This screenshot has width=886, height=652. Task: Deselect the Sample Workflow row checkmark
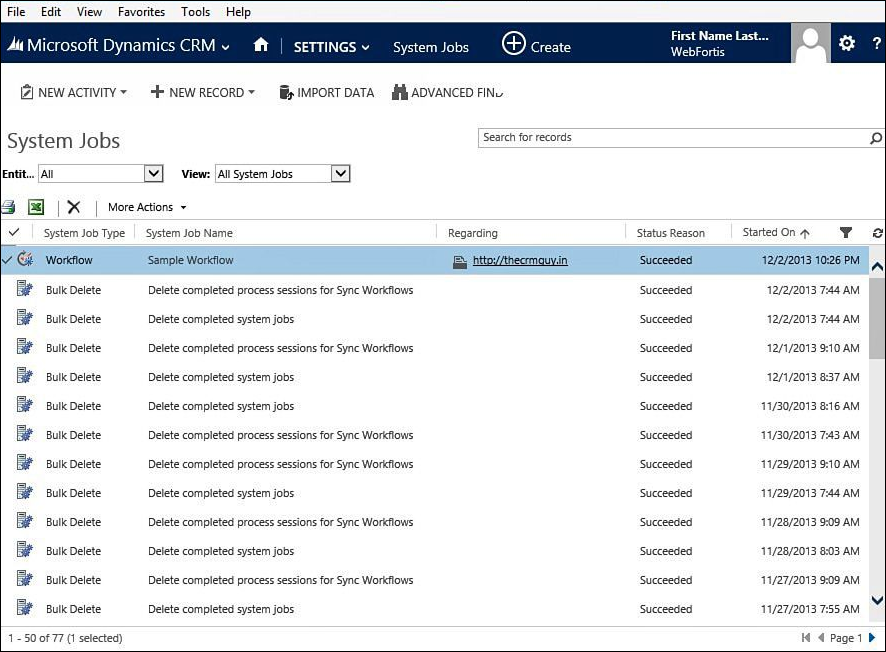[7, 260]
